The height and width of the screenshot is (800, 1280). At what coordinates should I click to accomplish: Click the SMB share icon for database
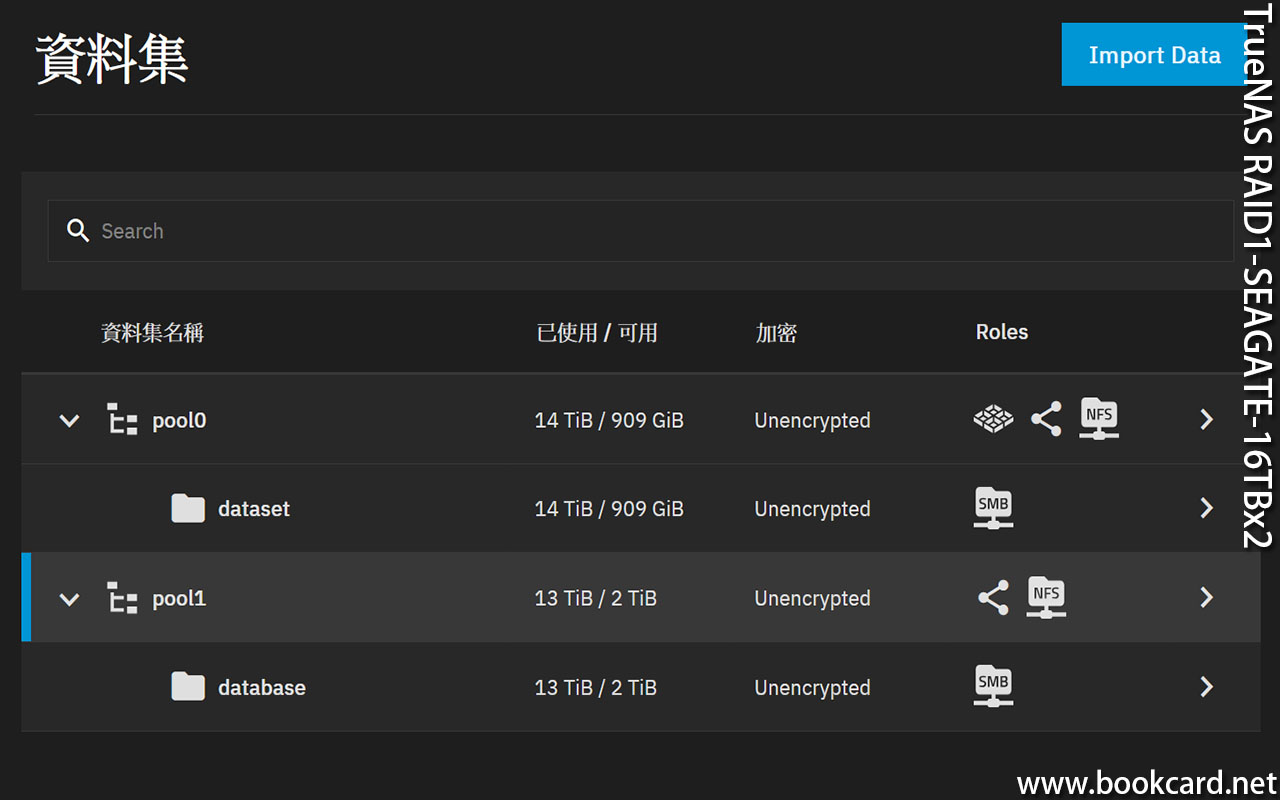click(993, 687)
